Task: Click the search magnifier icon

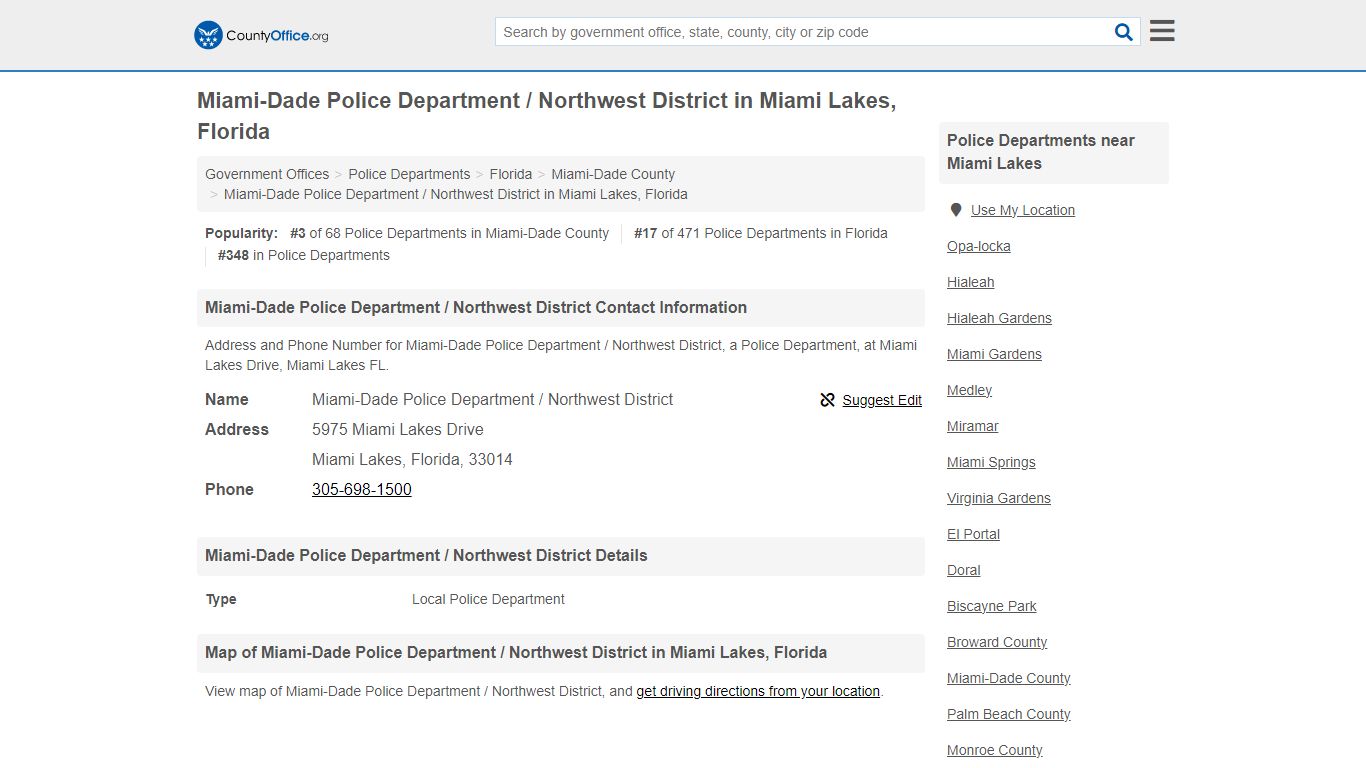Action: (1124, 32)
